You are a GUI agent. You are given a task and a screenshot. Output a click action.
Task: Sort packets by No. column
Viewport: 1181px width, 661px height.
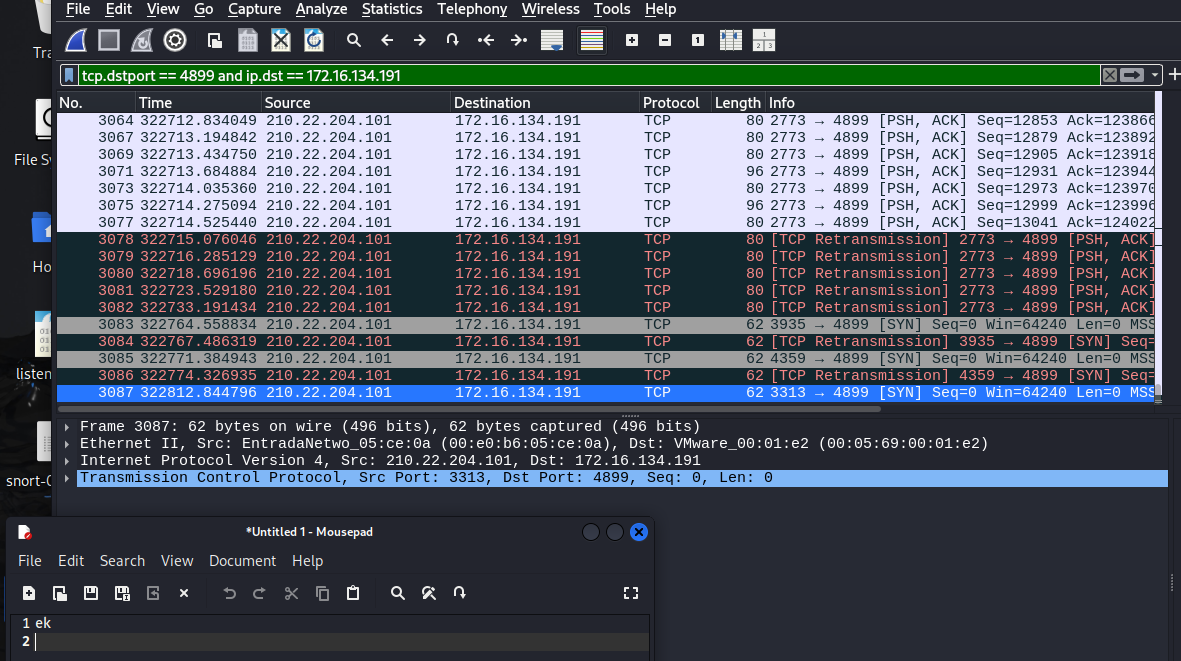(96, 103)
